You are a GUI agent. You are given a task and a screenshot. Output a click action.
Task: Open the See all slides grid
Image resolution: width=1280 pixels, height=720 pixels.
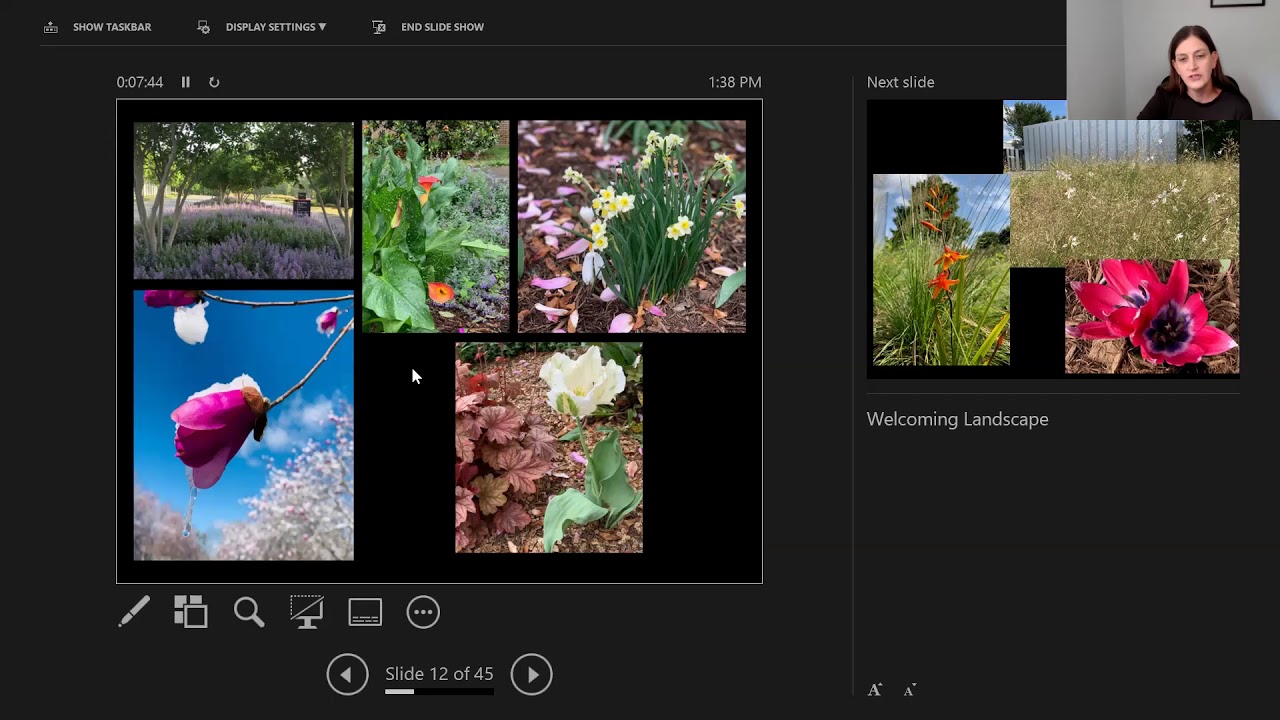click(191, 612)
